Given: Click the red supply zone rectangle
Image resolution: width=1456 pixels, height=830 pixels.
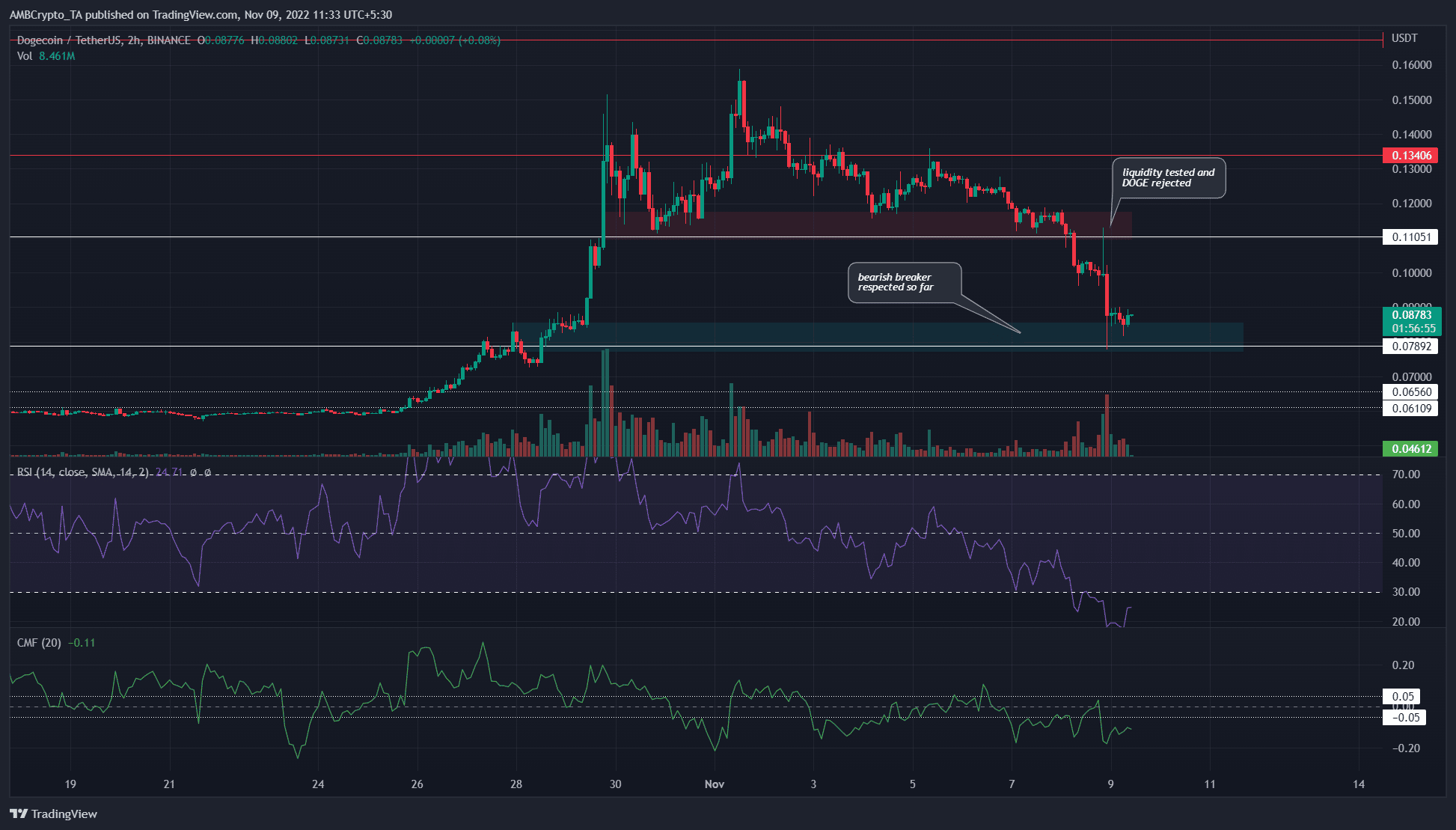Looking at the screenshot, I should (868, 225).
